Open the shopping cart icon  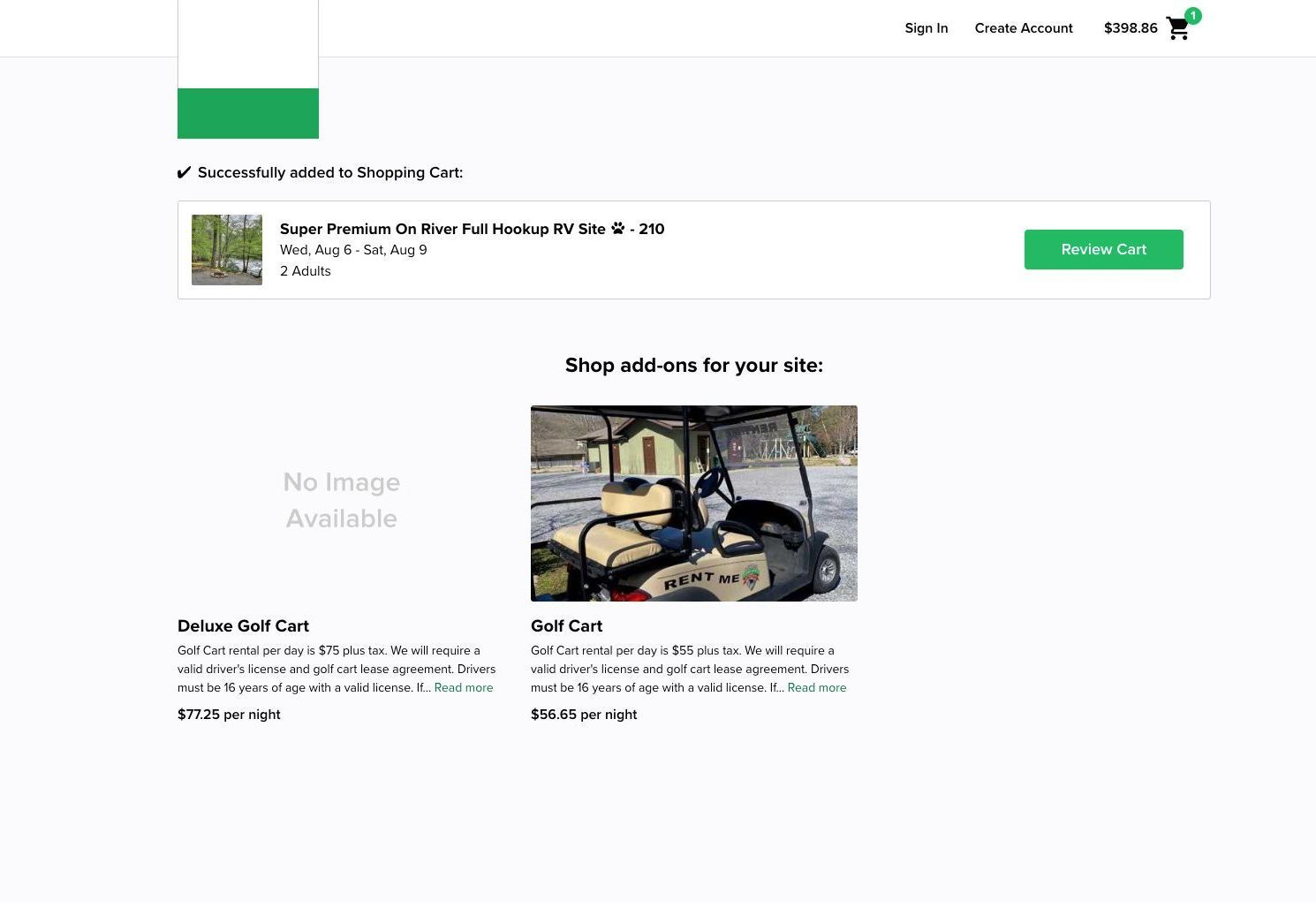tap(1177, 28)
